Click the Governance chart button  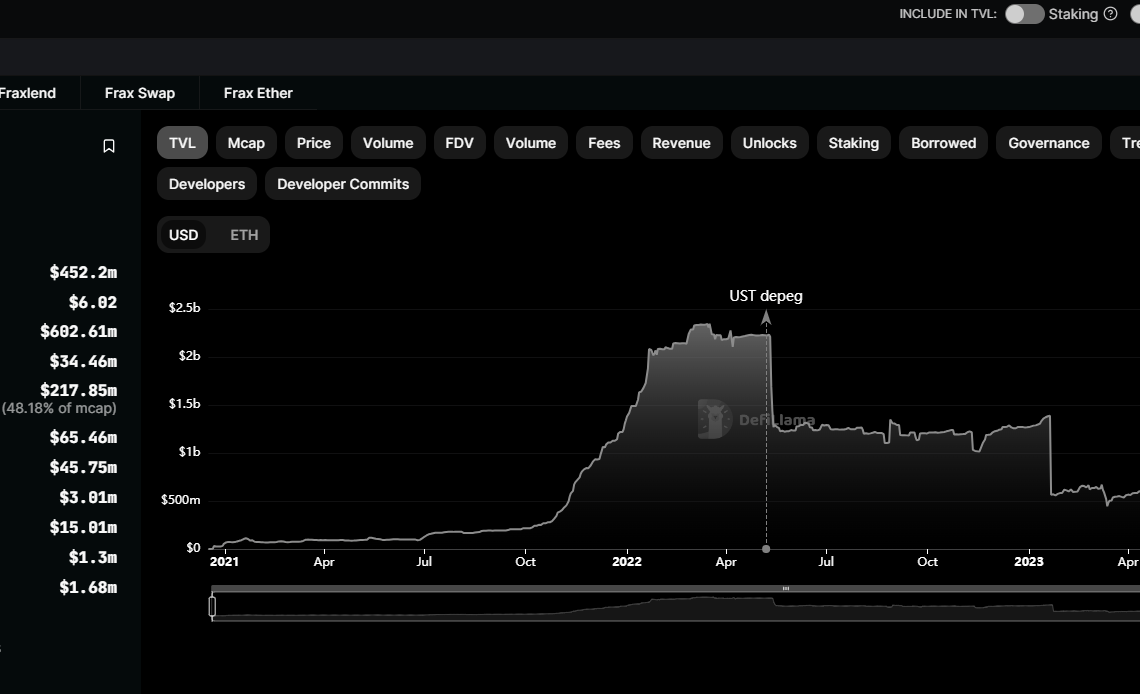click(1048, 143)
